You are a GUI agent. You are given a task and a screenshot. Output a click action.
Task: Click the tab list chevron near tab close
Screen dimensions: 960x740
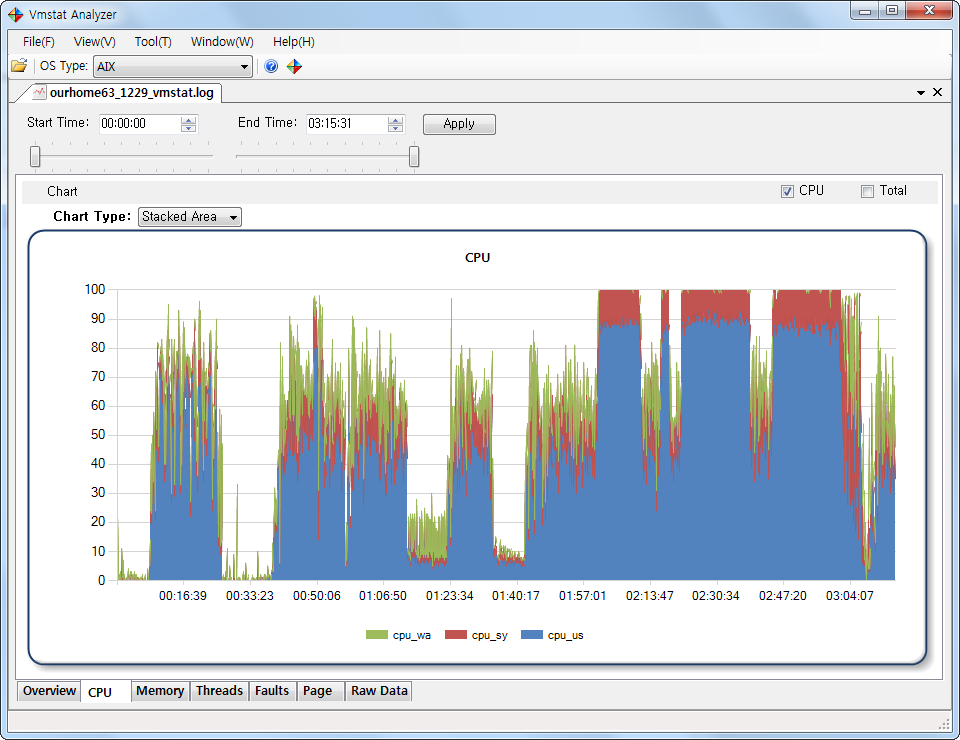coord(920,91)
